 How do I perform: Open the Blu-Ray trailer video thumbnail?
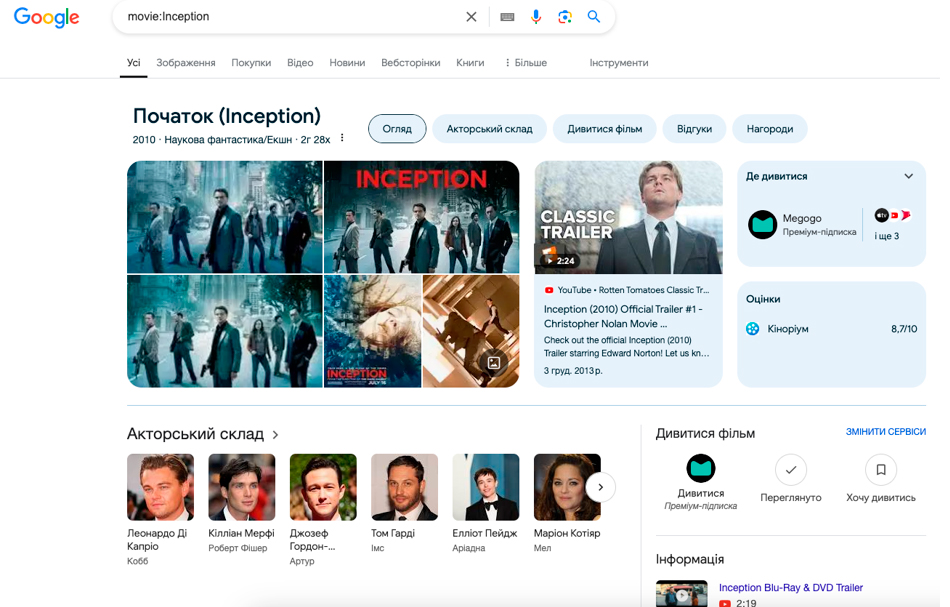682,594
